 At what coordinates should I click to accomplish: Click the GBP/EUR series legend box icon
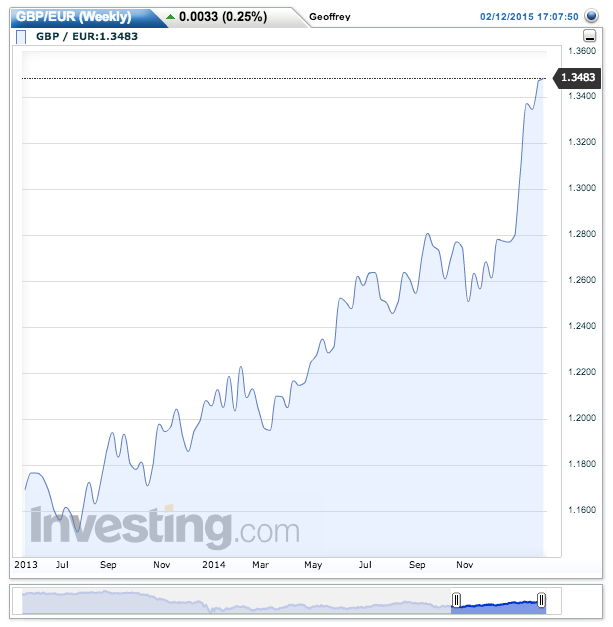coord(22,37)
